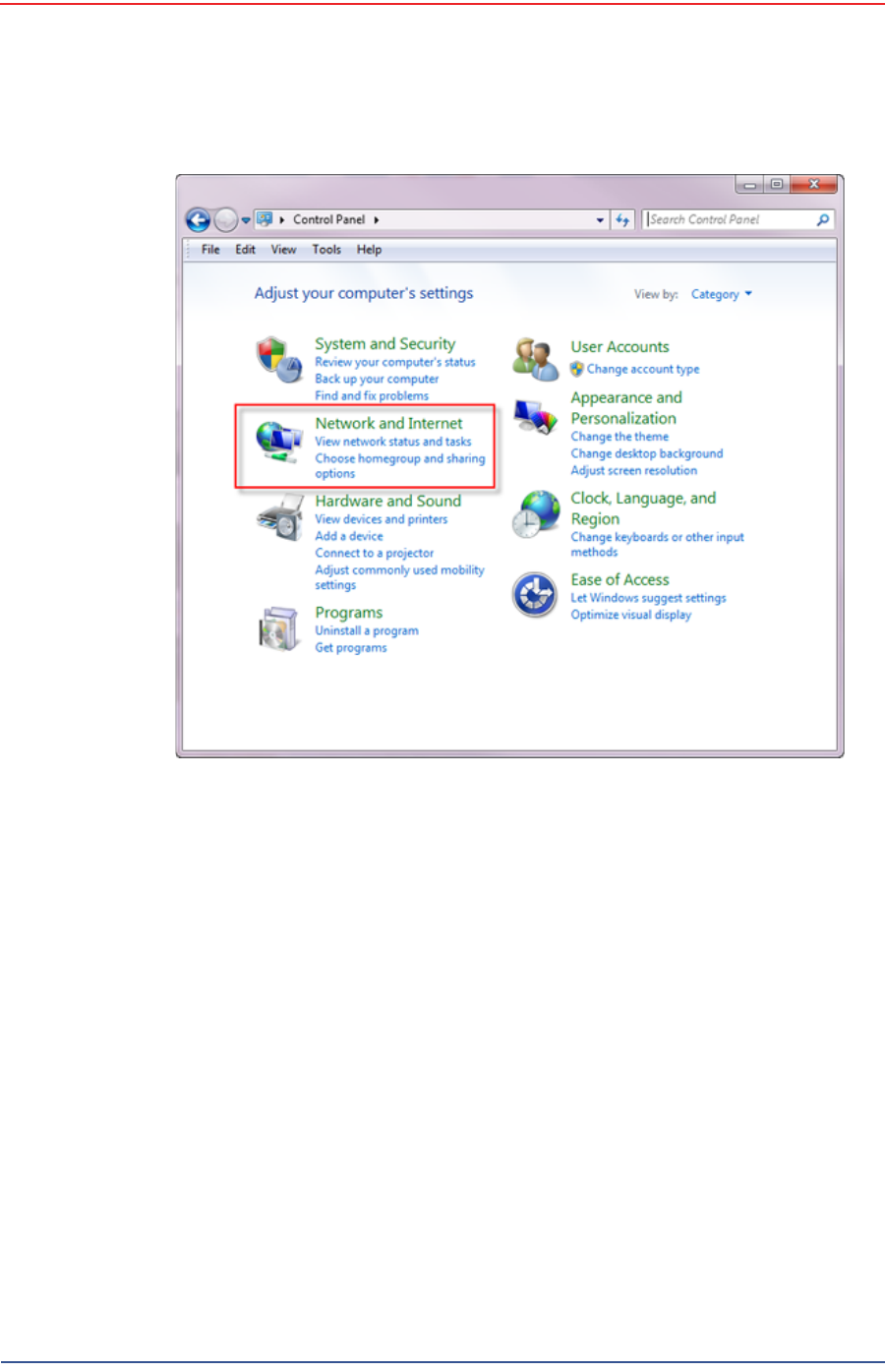885x1372 pixels.
Task: Click View network status and tasks
Action: pyautogui.click(x=392, y=442)
